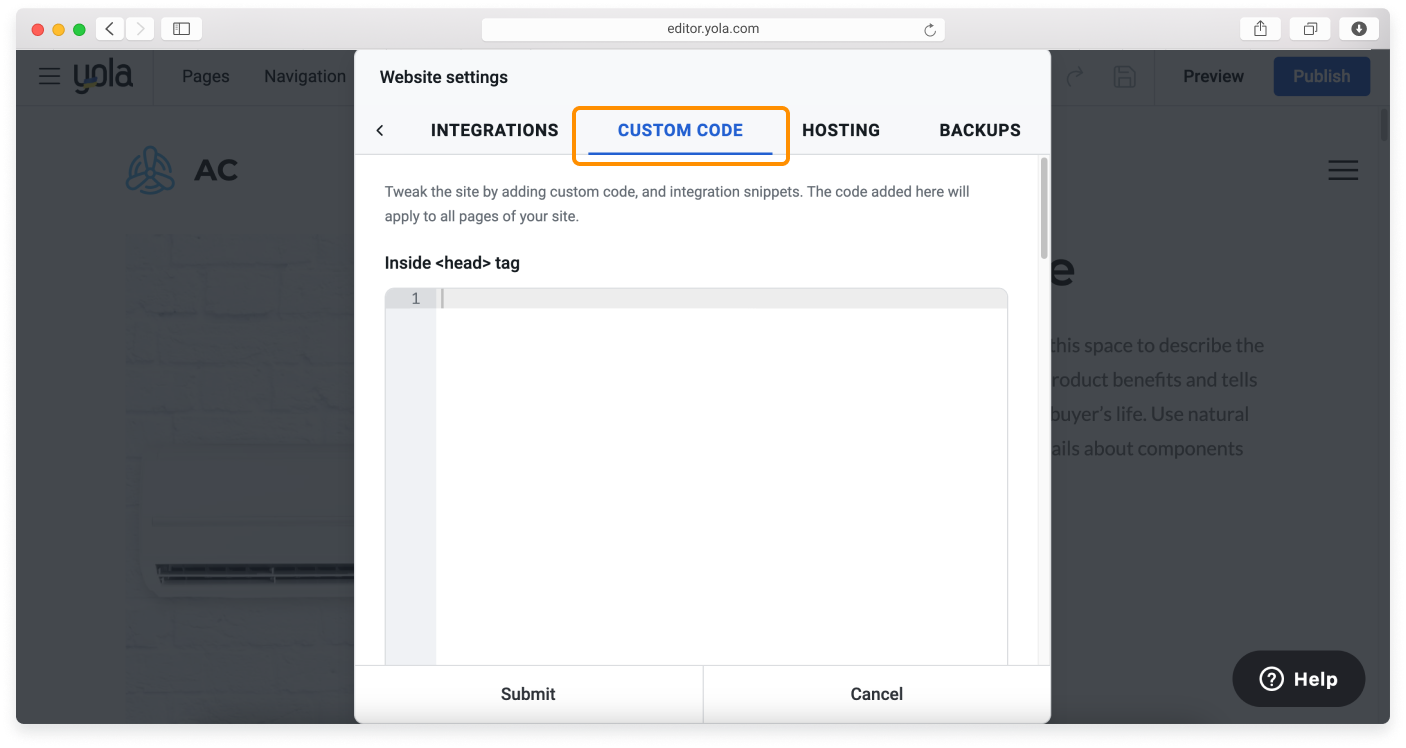The height and width of the screenshot is (748, 1406).
Task: Open the Integrations tab
Action: coord(494,130)
